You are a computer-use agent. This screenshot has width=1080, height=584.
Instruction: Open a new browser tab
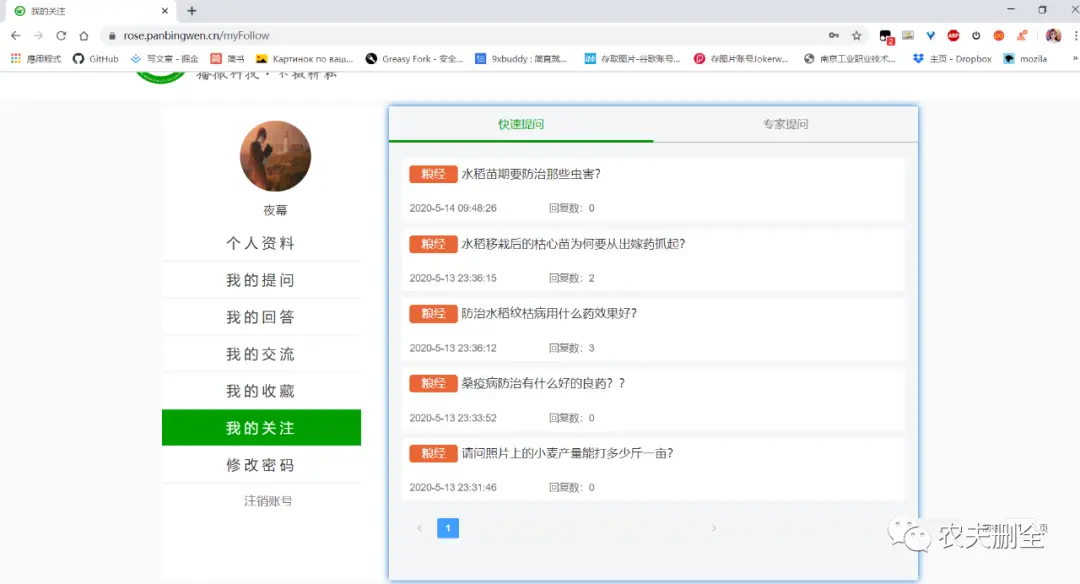[192, 11]
